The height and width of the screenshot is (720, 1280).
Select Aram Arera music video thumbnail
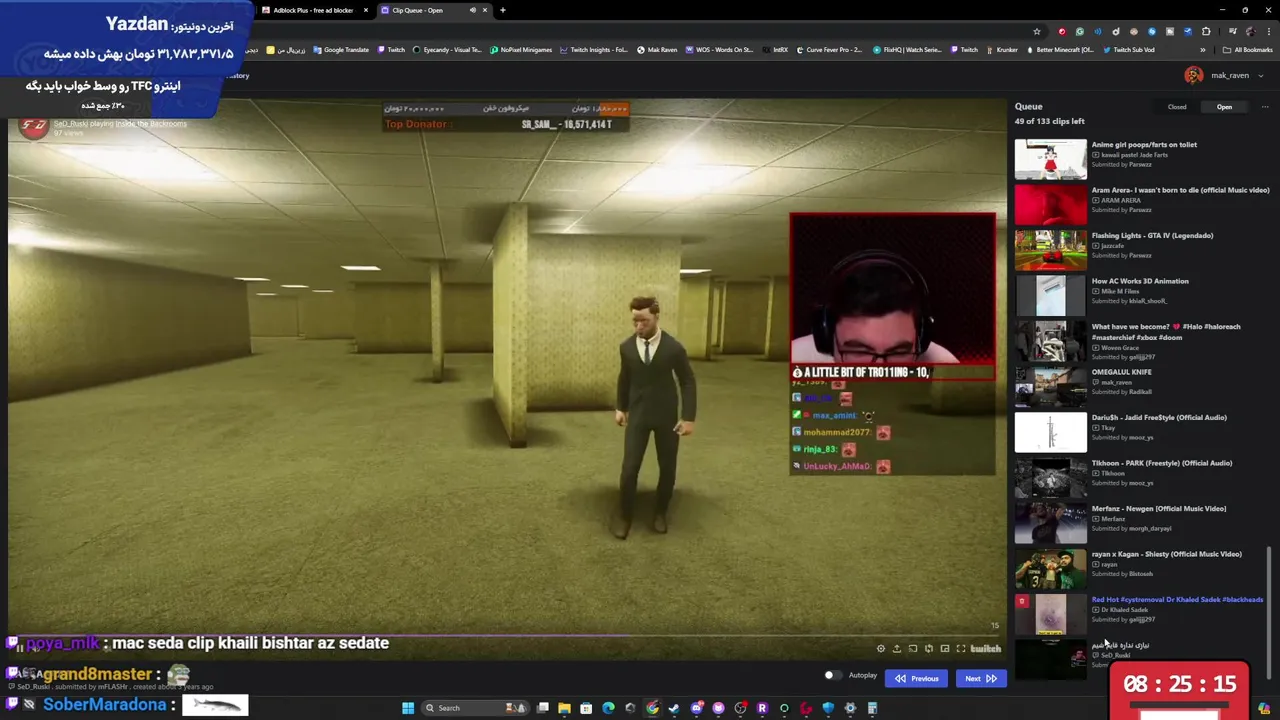[1050, 205]
